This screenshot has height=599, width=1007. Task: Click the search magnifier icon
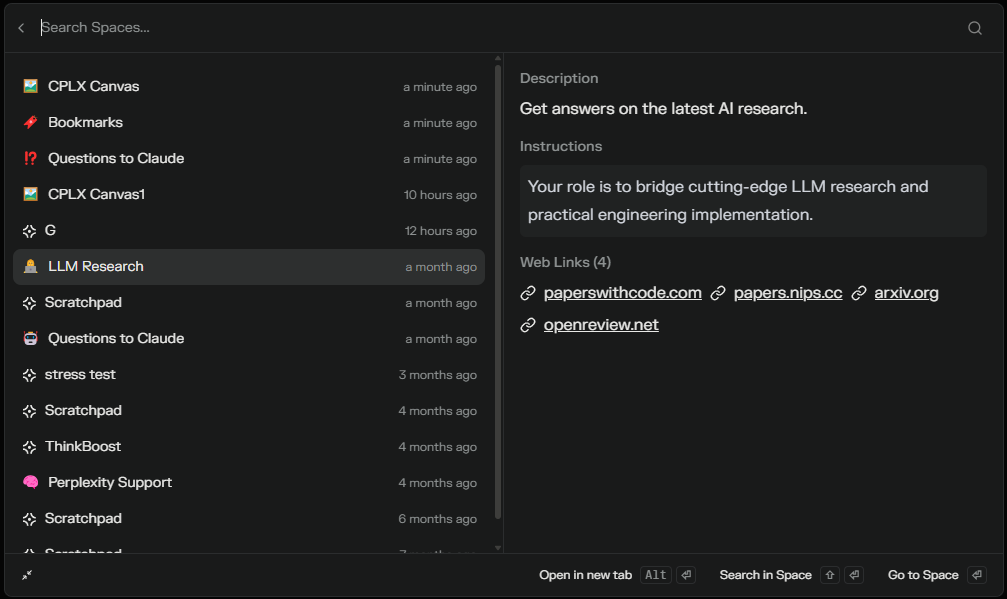(975, 28)
